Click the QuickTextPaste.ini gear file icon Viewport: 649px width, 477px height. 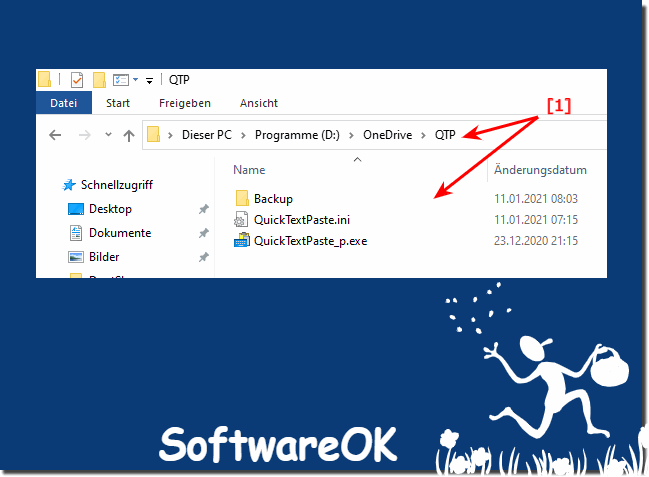241,220
